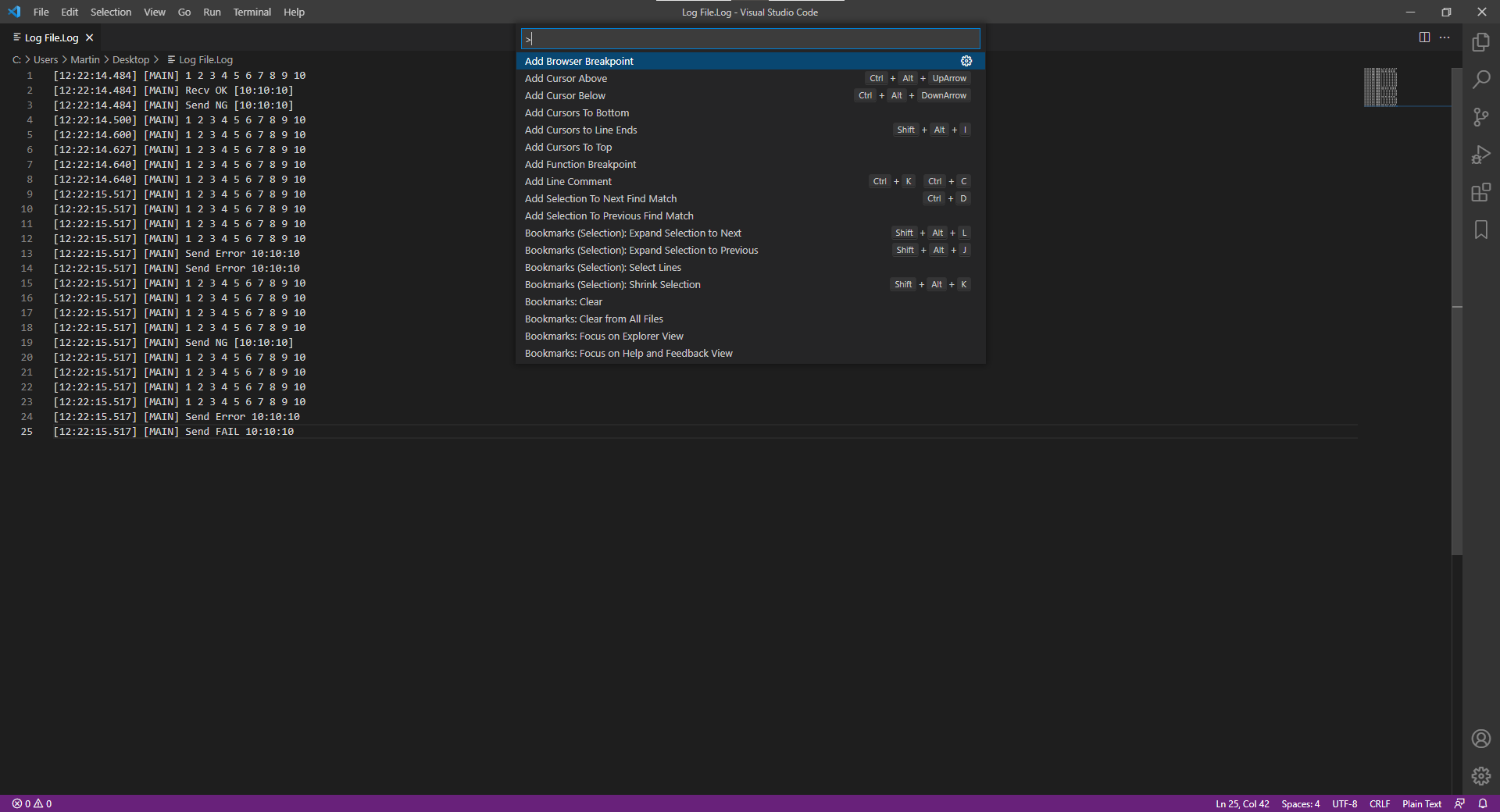Run Add Line Comment command
The height and width of the screenshot is (812, 1500).
[750, 181]
